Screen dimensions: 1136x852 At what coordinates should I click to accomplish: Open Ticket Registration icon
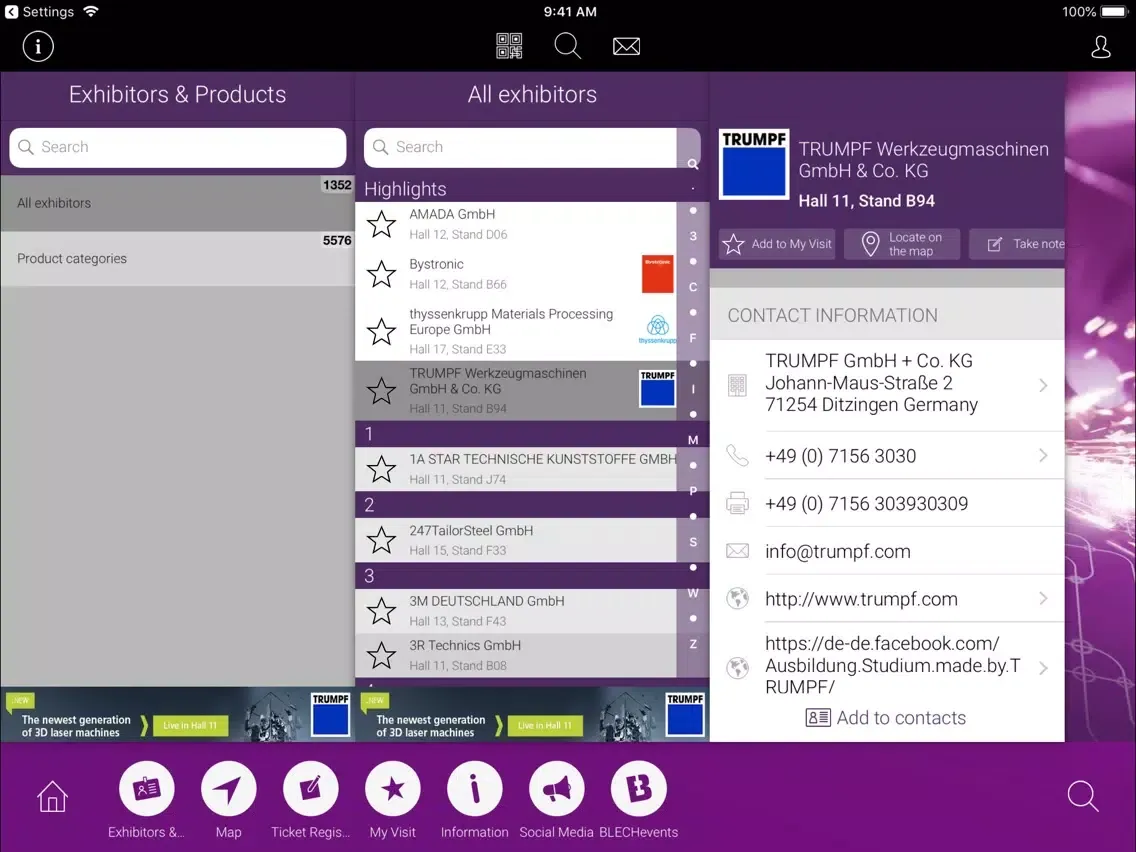[310, 789]
